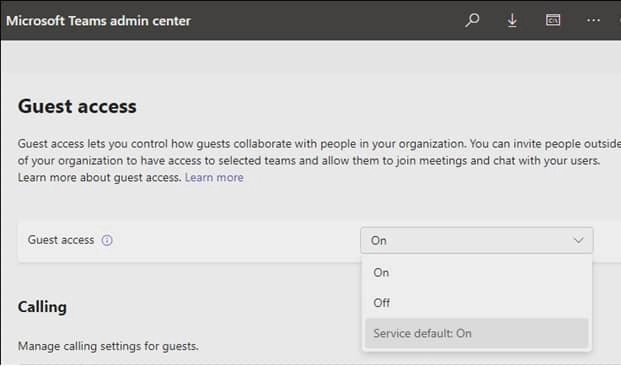621x367 pixels.
Task: Click the dropdown chevron arrow
Action: [x=579, y=240]
